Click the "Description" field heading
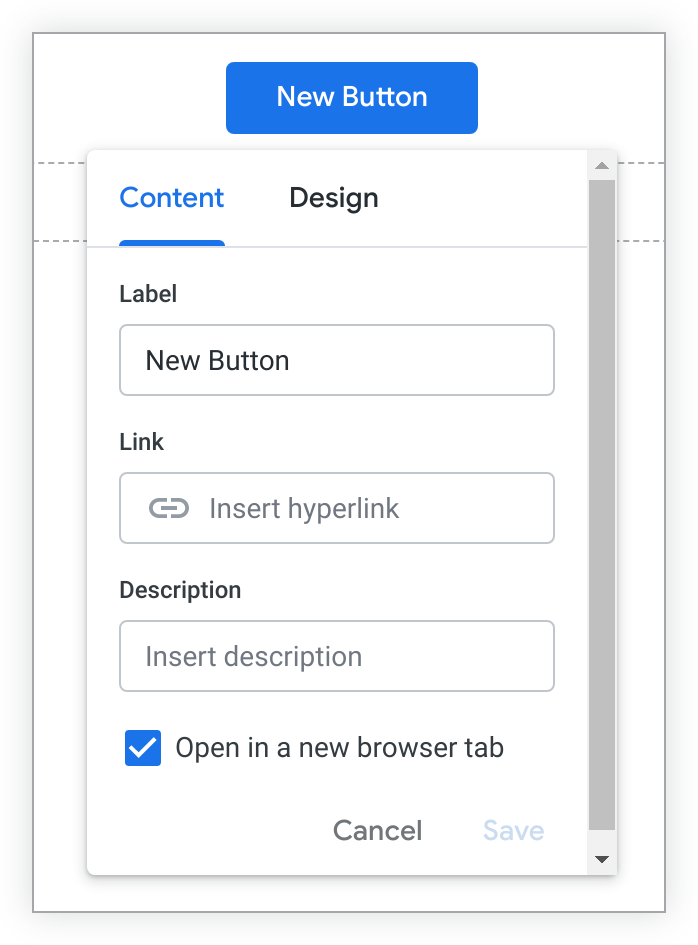This screenshot has height=945, width=698. (x=180, y=590)
